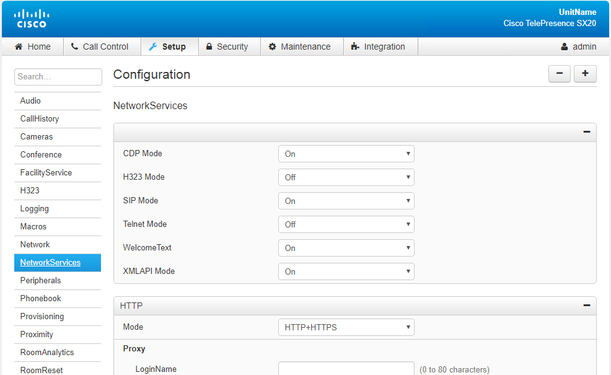Click the Proxy LoginName input field
This screenshot has height=375, width=611.
[x=346, y=368]
